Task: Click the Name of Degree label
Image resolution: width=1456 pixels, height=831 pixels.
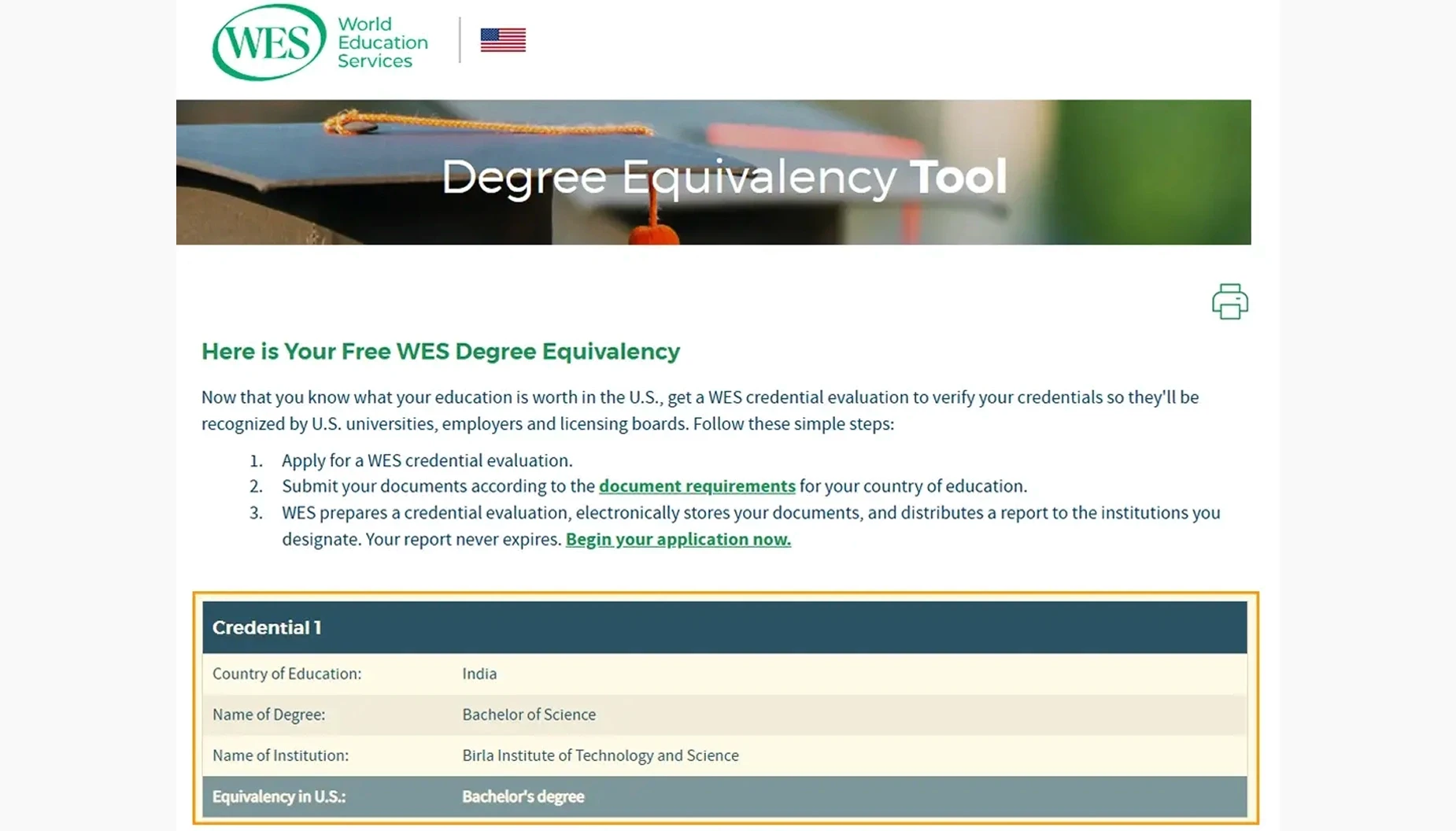Action: click(268, 715)
